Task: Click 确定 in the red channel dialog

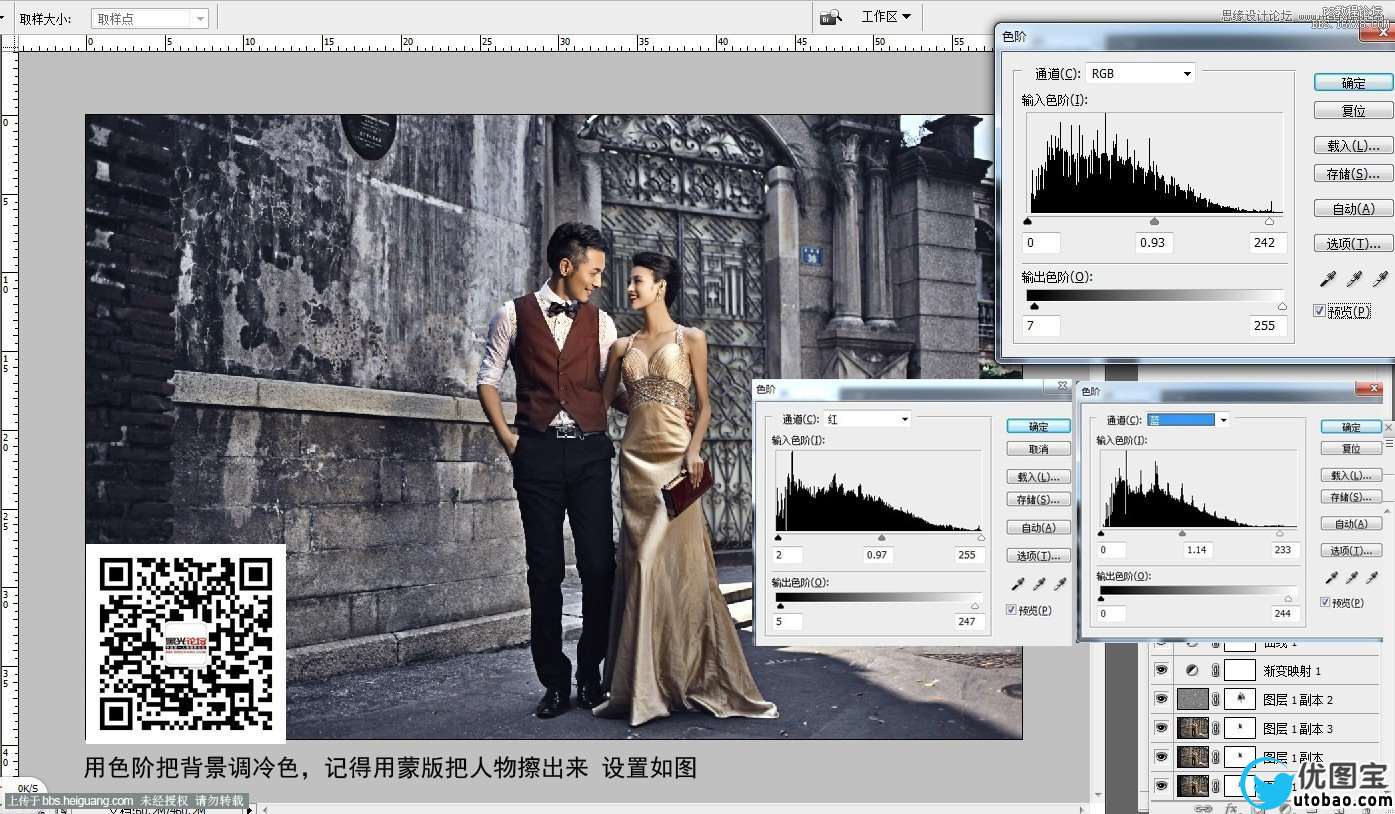Action: tap(1039, 426)
